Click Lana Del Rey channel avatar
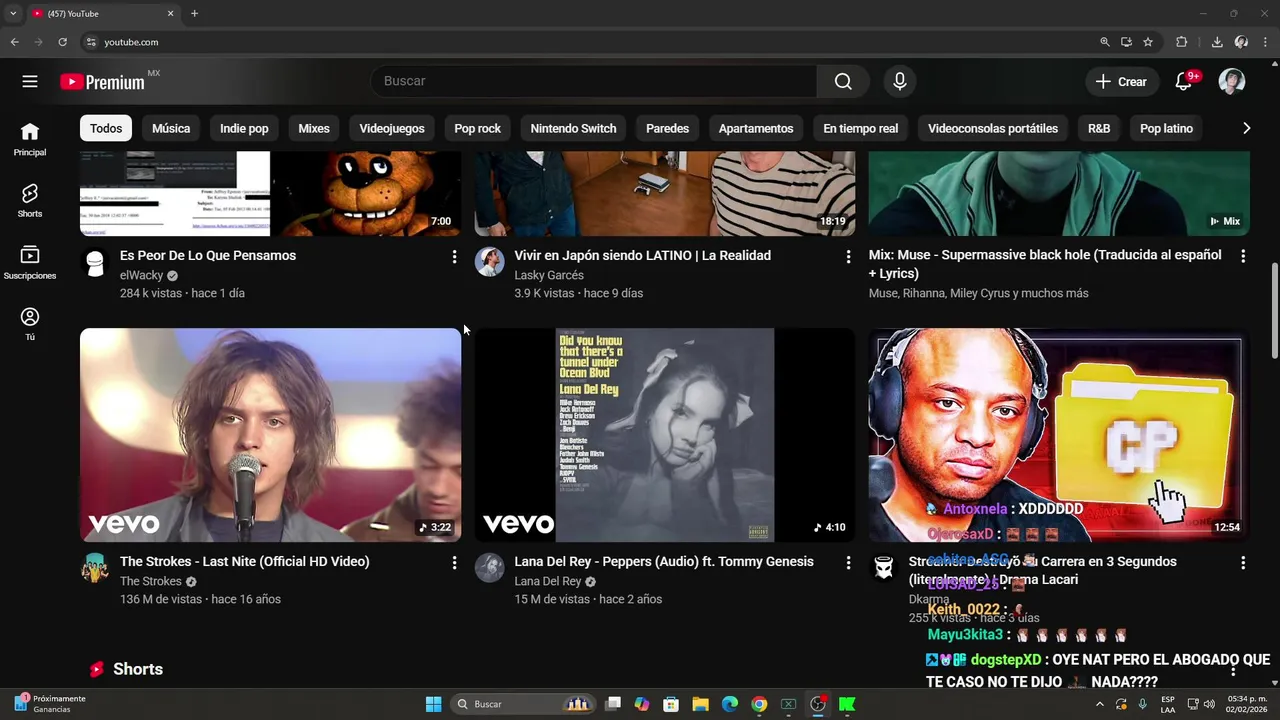 coord(489,568)
